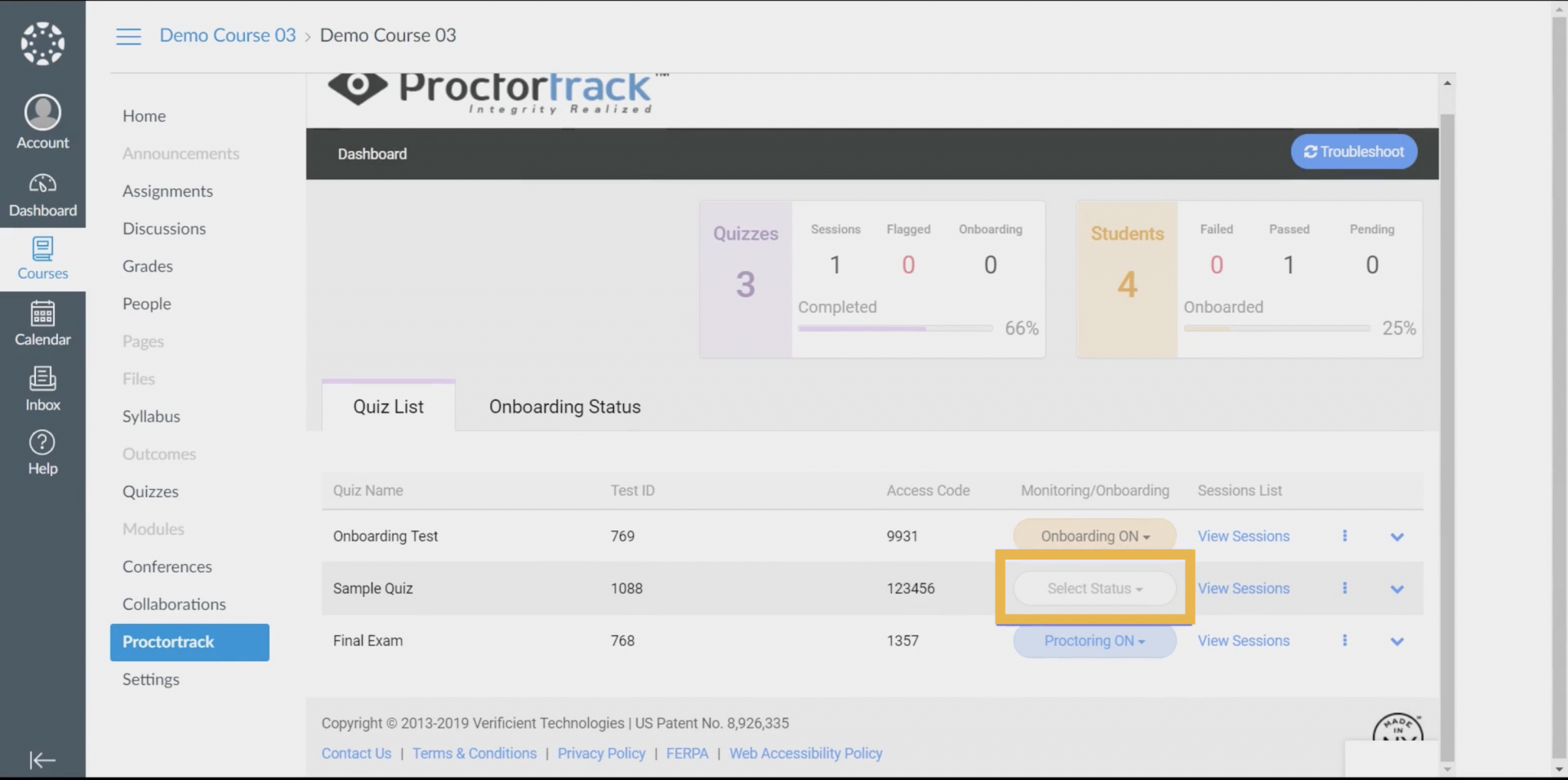Open the Contact Us footer link

(356, 752)
